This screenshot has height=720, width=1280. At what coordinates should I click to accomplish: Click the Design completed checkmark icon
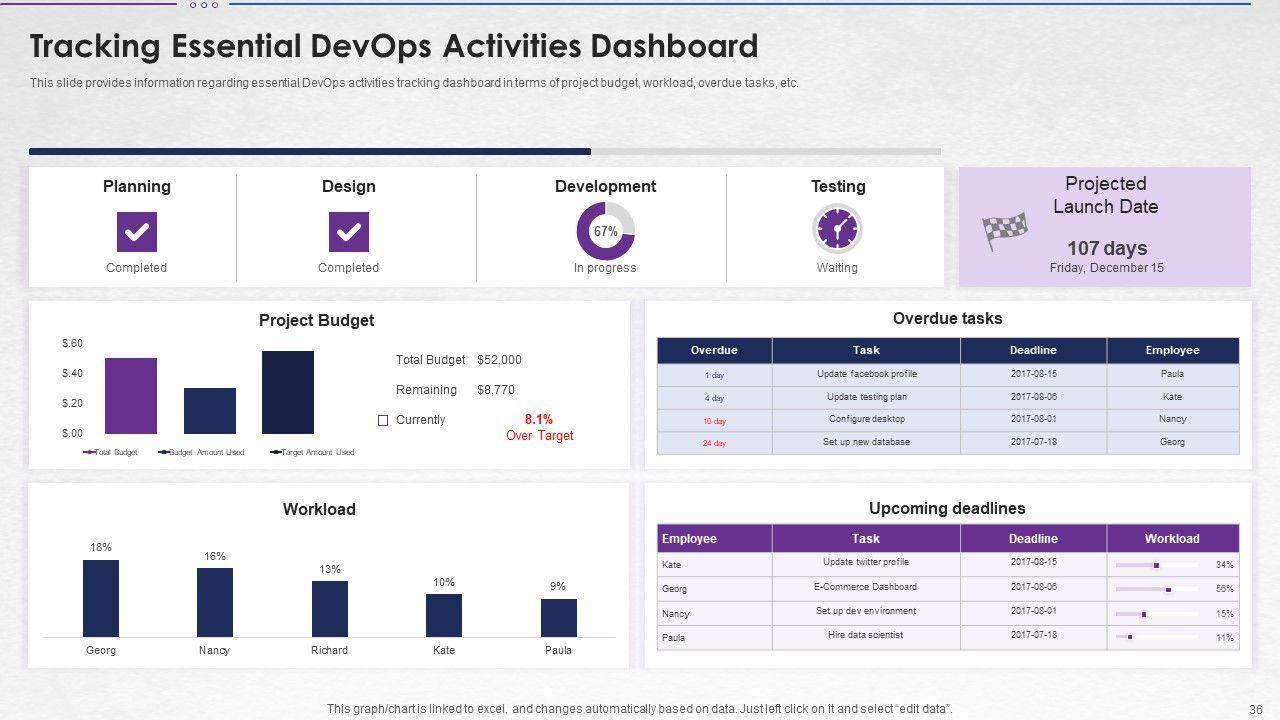[348, 232]
